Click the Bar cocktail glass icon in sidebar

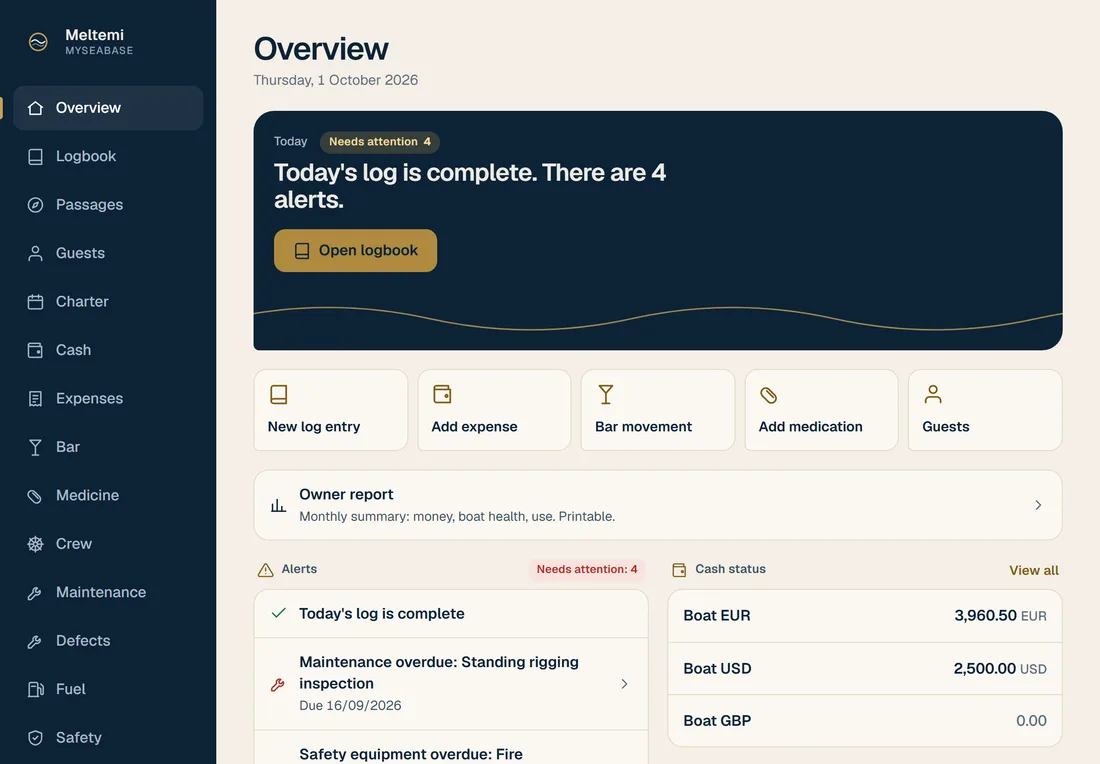(x=35, y=447)
